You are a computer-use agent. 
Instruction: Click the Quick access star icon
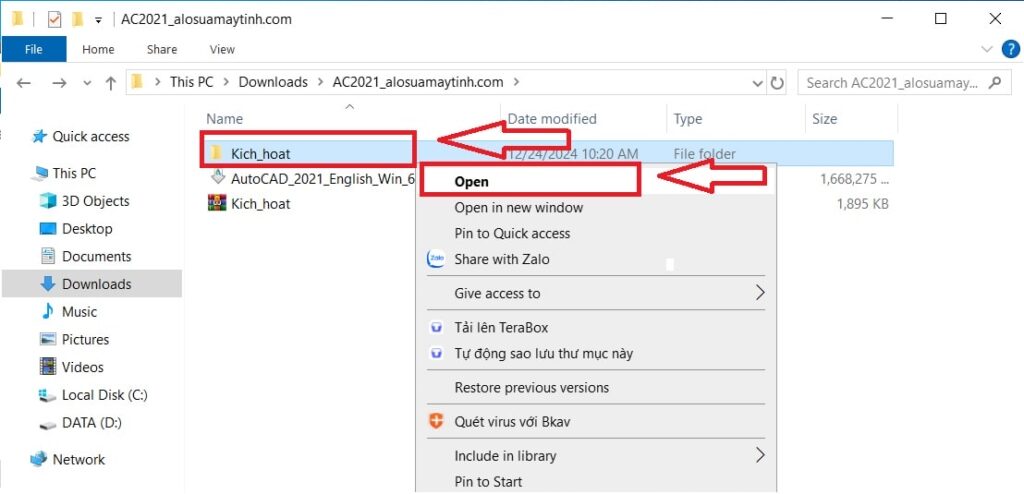39,136
